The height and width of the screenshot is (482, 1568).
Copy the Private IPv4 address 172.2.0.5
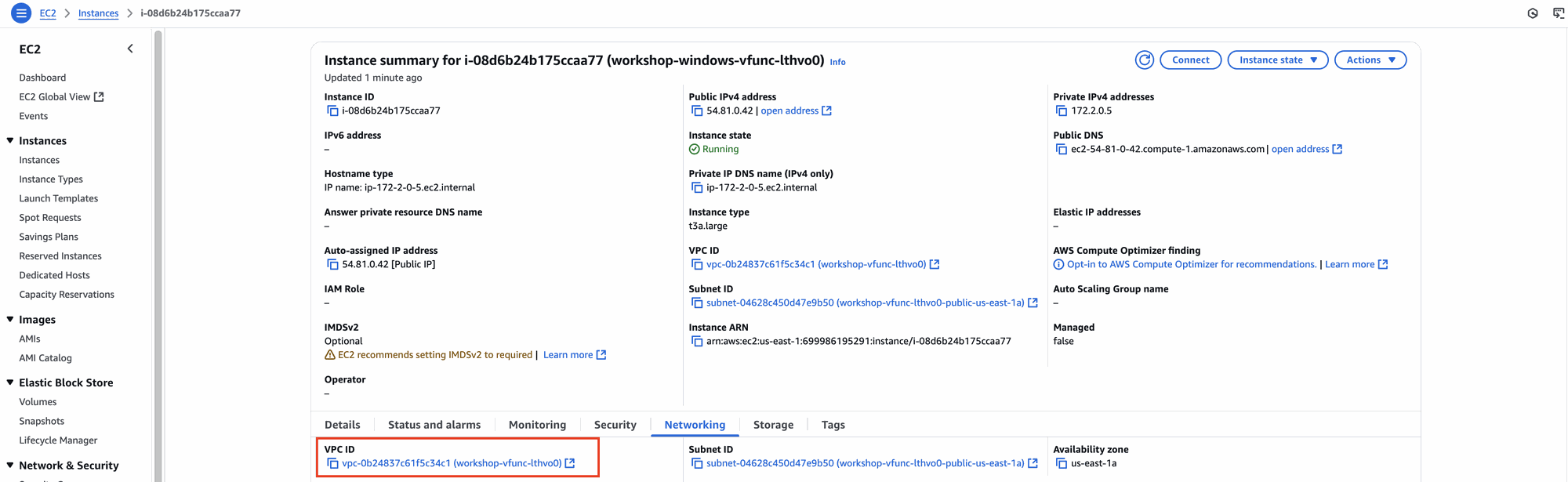point(1062,111)
